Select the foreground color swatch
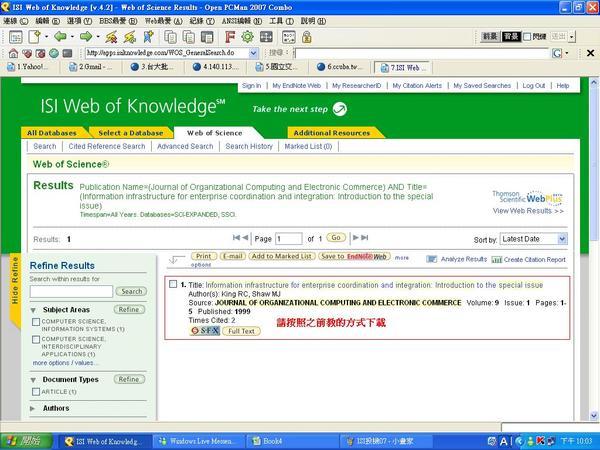Viewport: 600px width, 450px height. click(490, 37)
